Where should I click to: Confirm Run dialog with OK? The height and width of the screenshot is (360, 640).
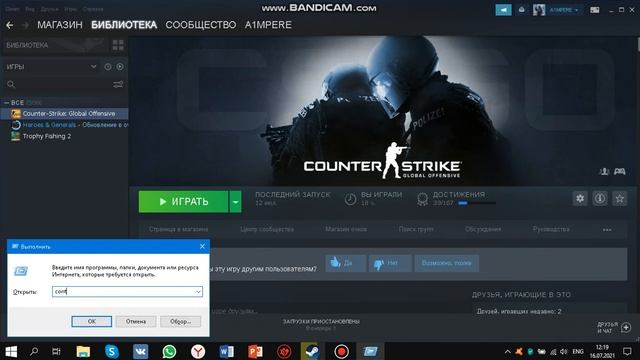click(91, 322)
